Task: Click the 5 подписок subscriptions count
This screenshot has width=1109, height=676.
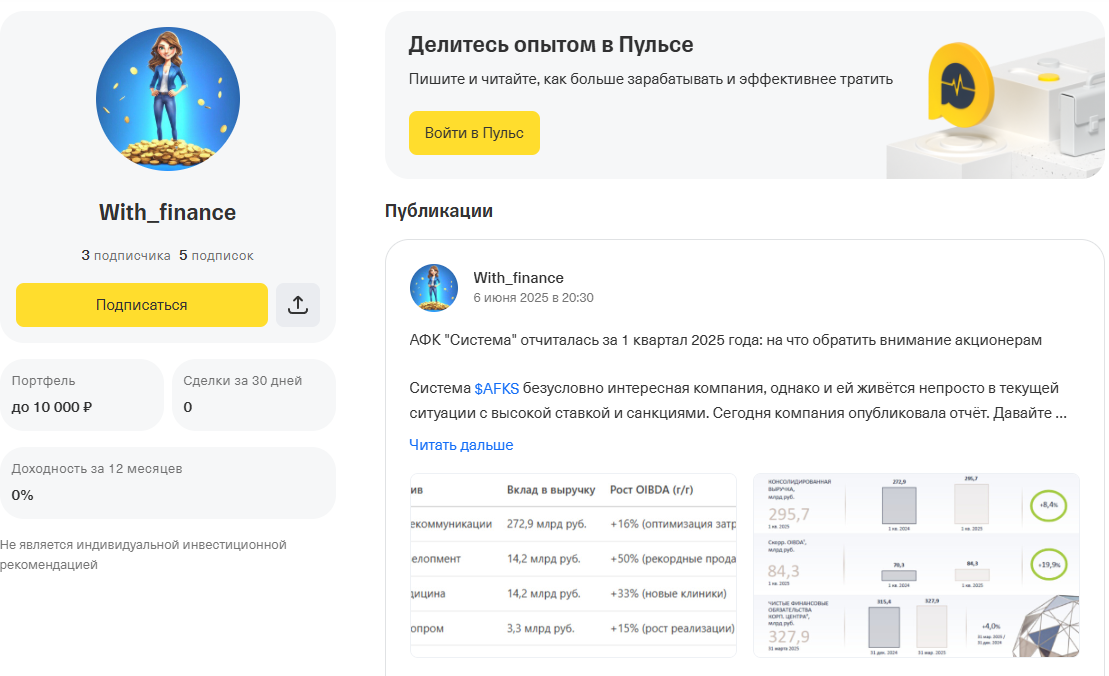Action: [216, 255]
